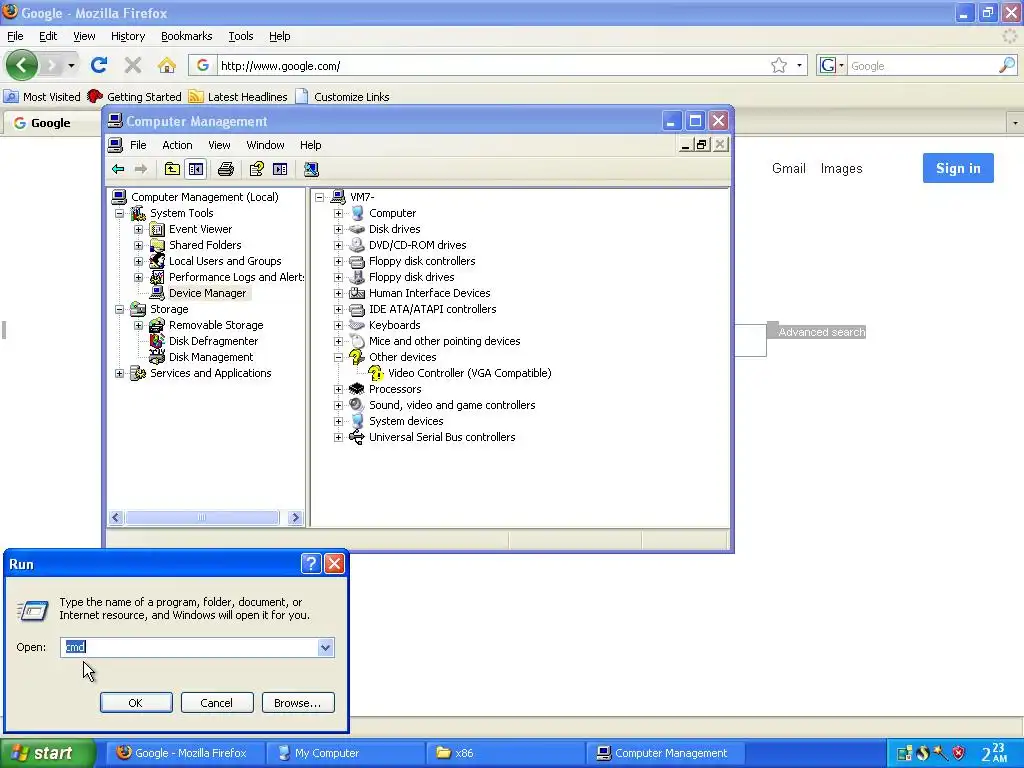Select Disk Management in the console tree

click(211, 357)
